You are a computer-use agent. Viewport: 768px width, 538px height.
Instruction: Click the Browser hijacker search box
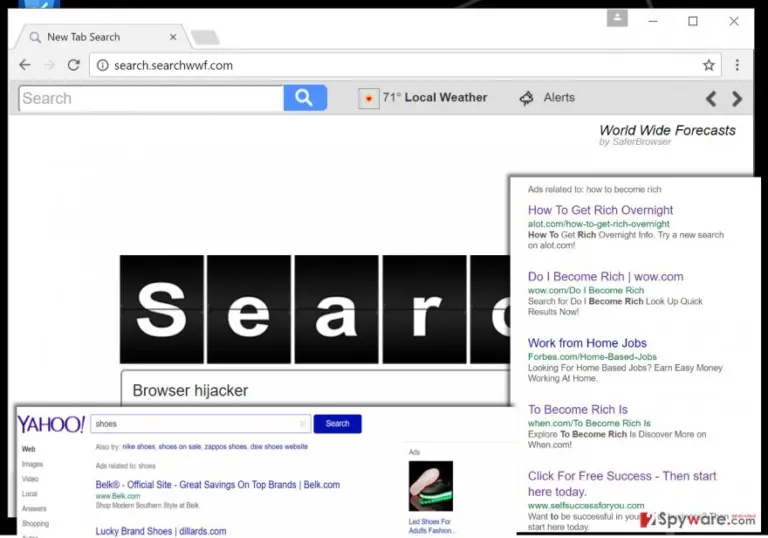[315, 389]
